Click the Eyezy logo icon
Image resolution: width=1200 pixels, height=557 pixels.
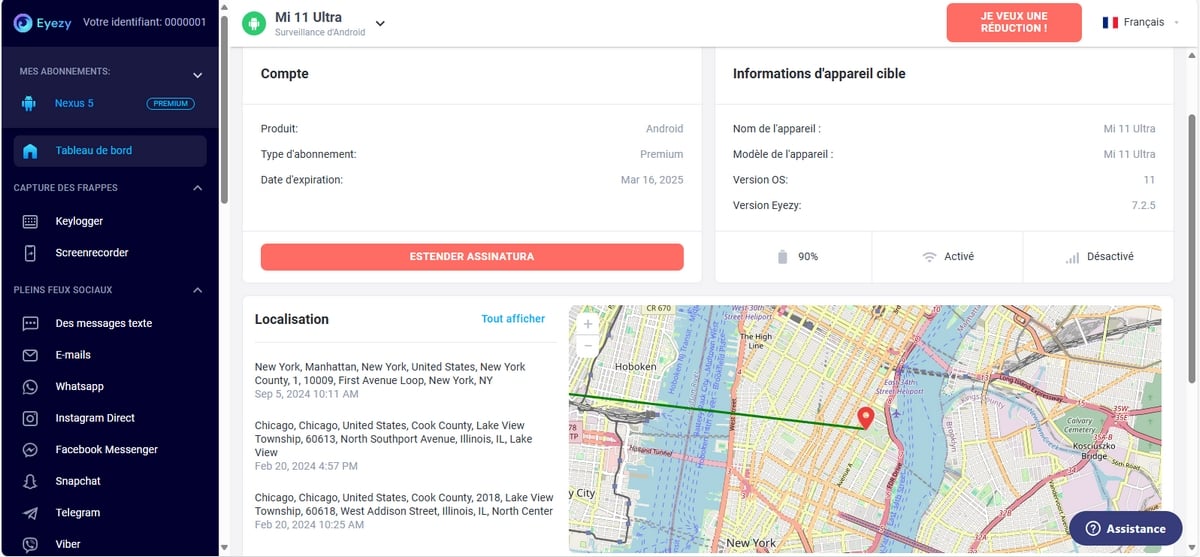click(x=23, y=22)
